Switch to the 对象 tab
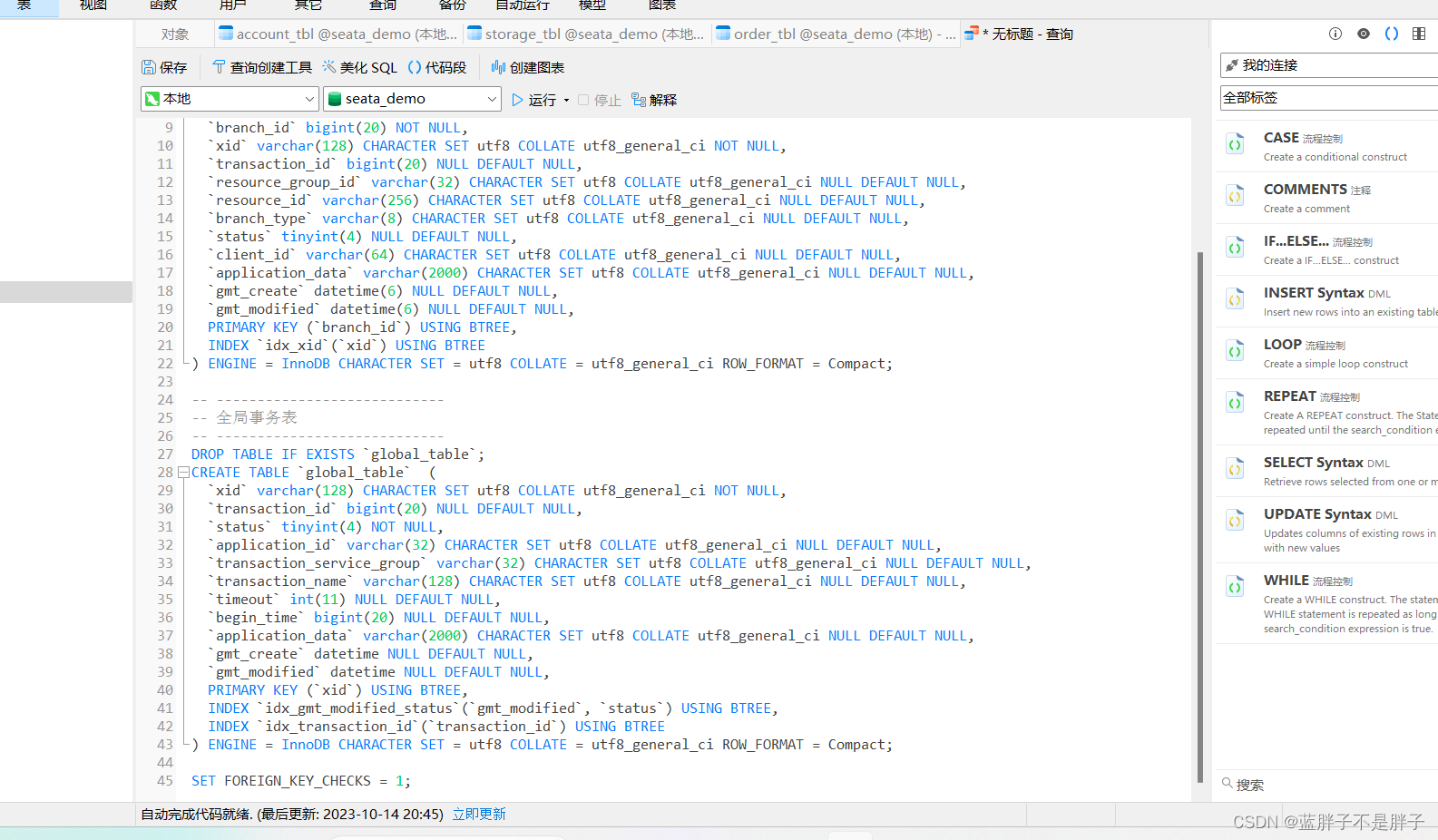Image resolution: width=1438 pixels, height=840 pixels. pos(175,34)
